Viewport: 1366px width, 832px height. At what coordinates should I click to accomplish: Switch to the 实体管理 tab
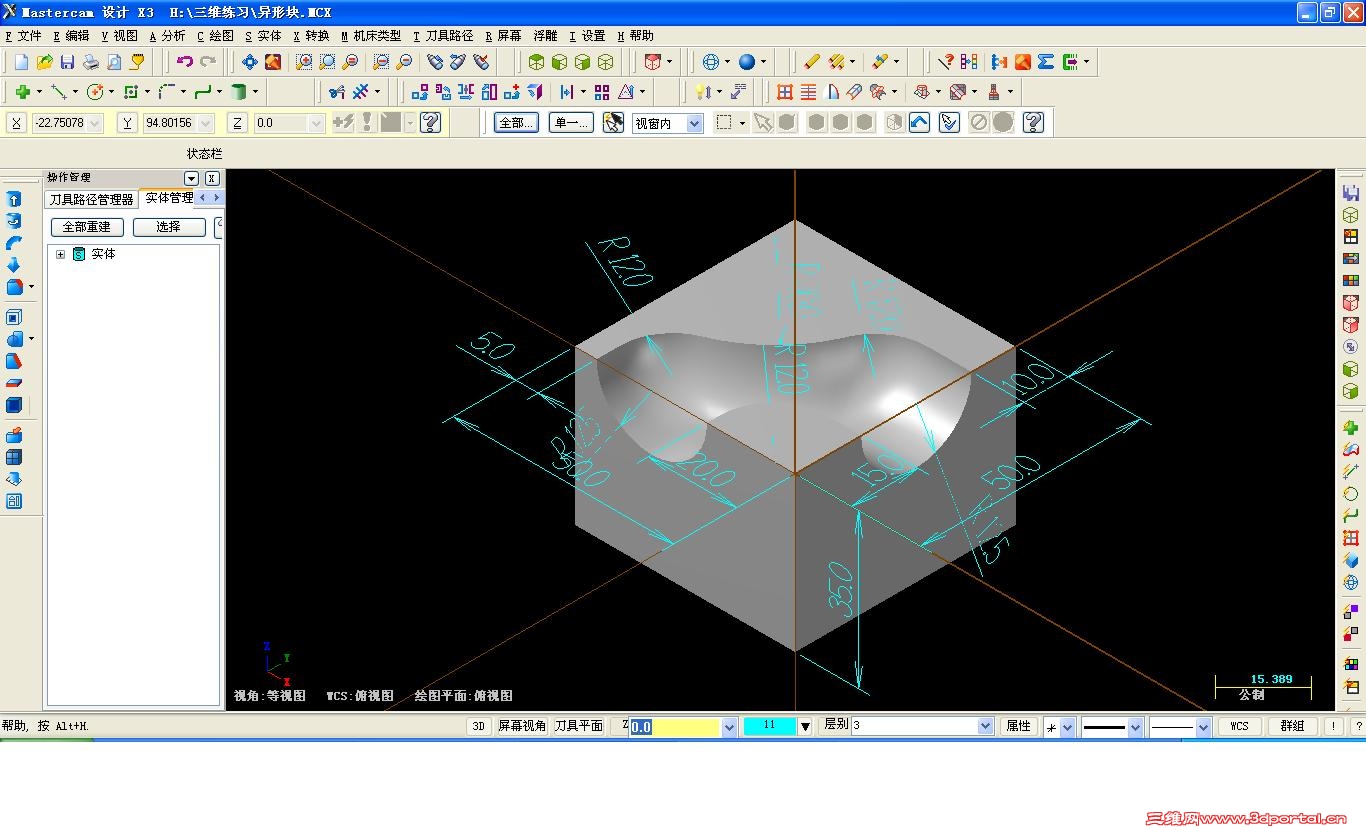(x=169, y=198)
